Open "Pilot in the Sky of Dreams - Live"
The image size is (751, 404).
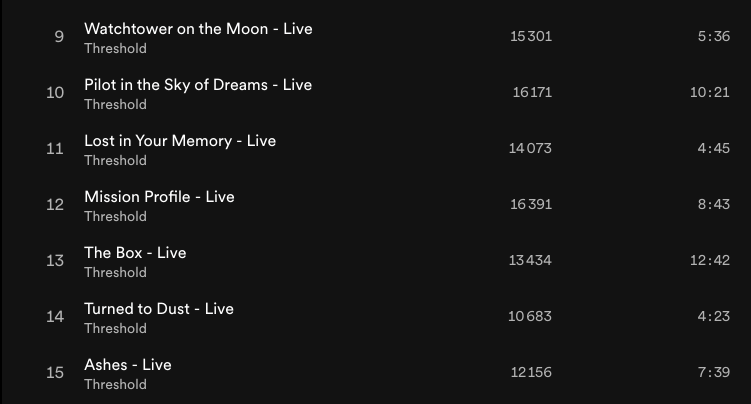[198, 85]
